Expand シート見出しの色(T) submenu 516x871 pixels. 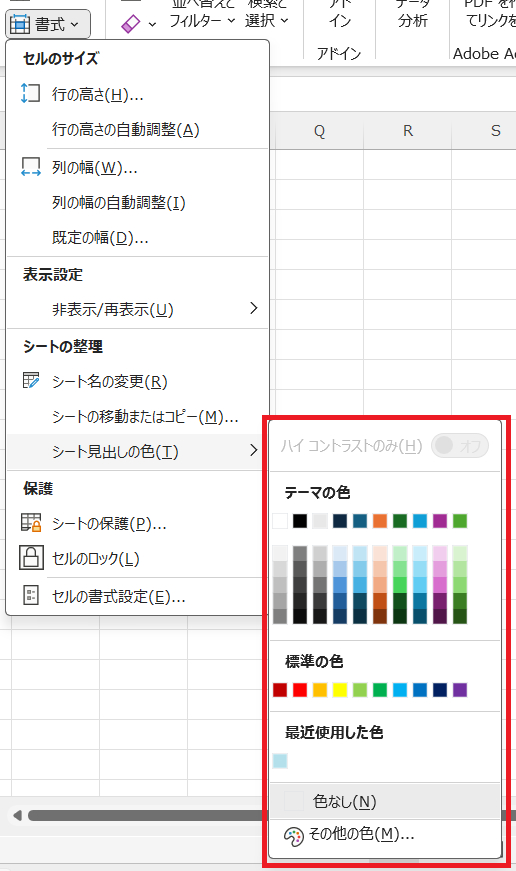[x=138, y=451]
